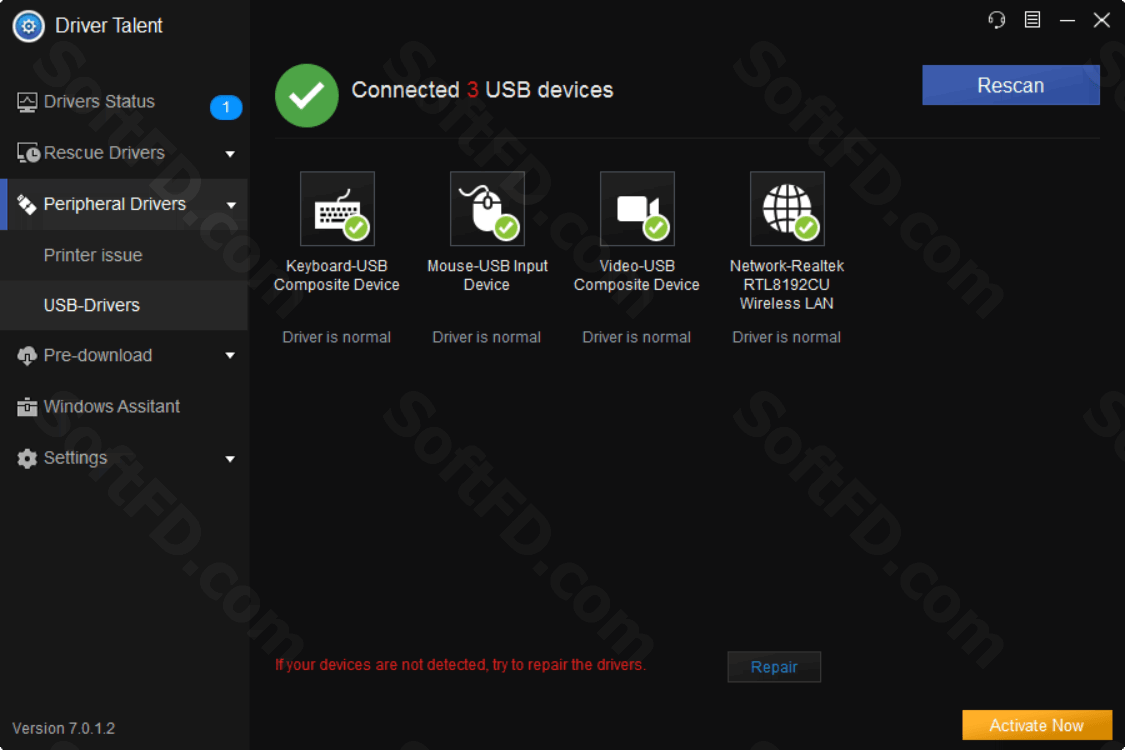Expand the Pre-download arrow
1125x750 pixels.
(x=230, y=355)
